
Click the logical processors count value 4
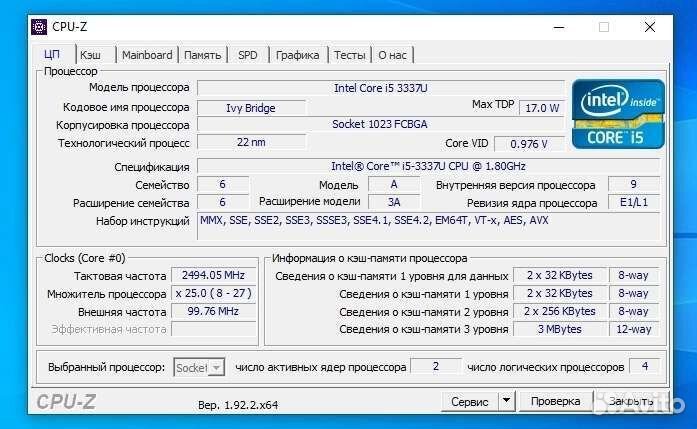click(x=645, y=366)
